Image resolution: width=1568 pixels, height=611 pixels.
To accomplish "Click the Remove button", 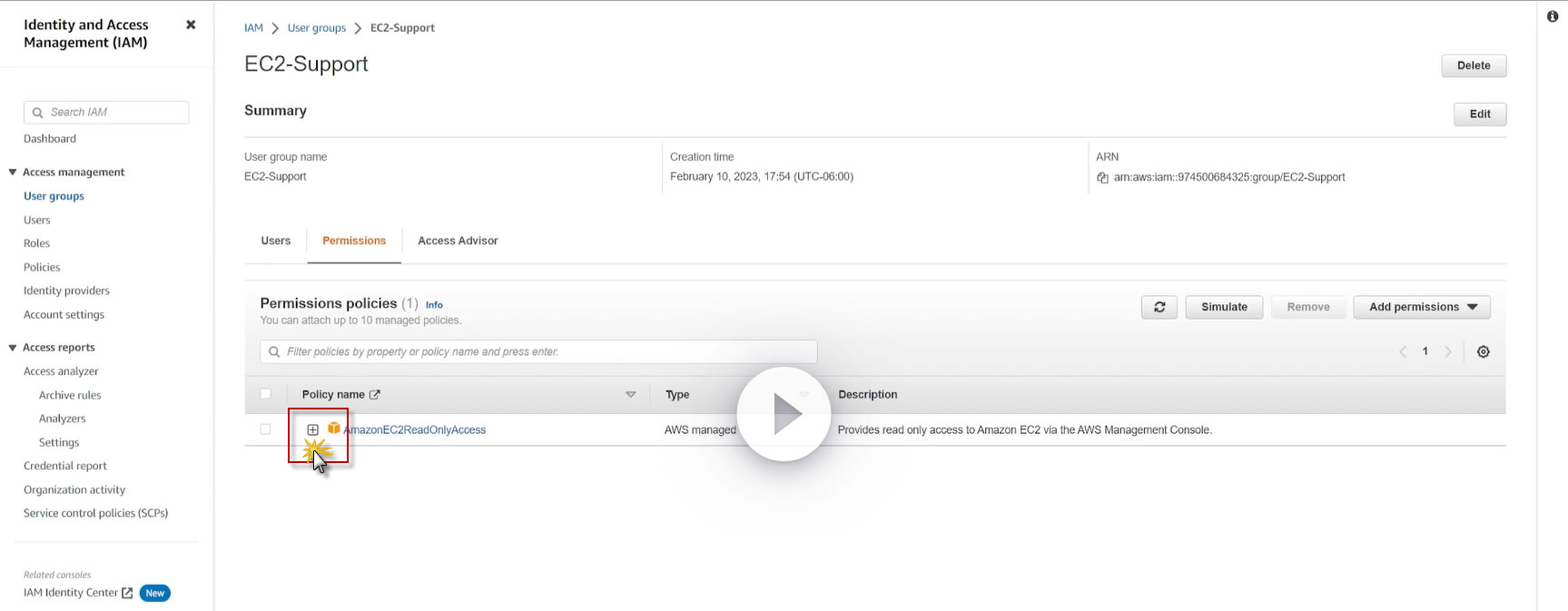I will tap(1308, 307).
